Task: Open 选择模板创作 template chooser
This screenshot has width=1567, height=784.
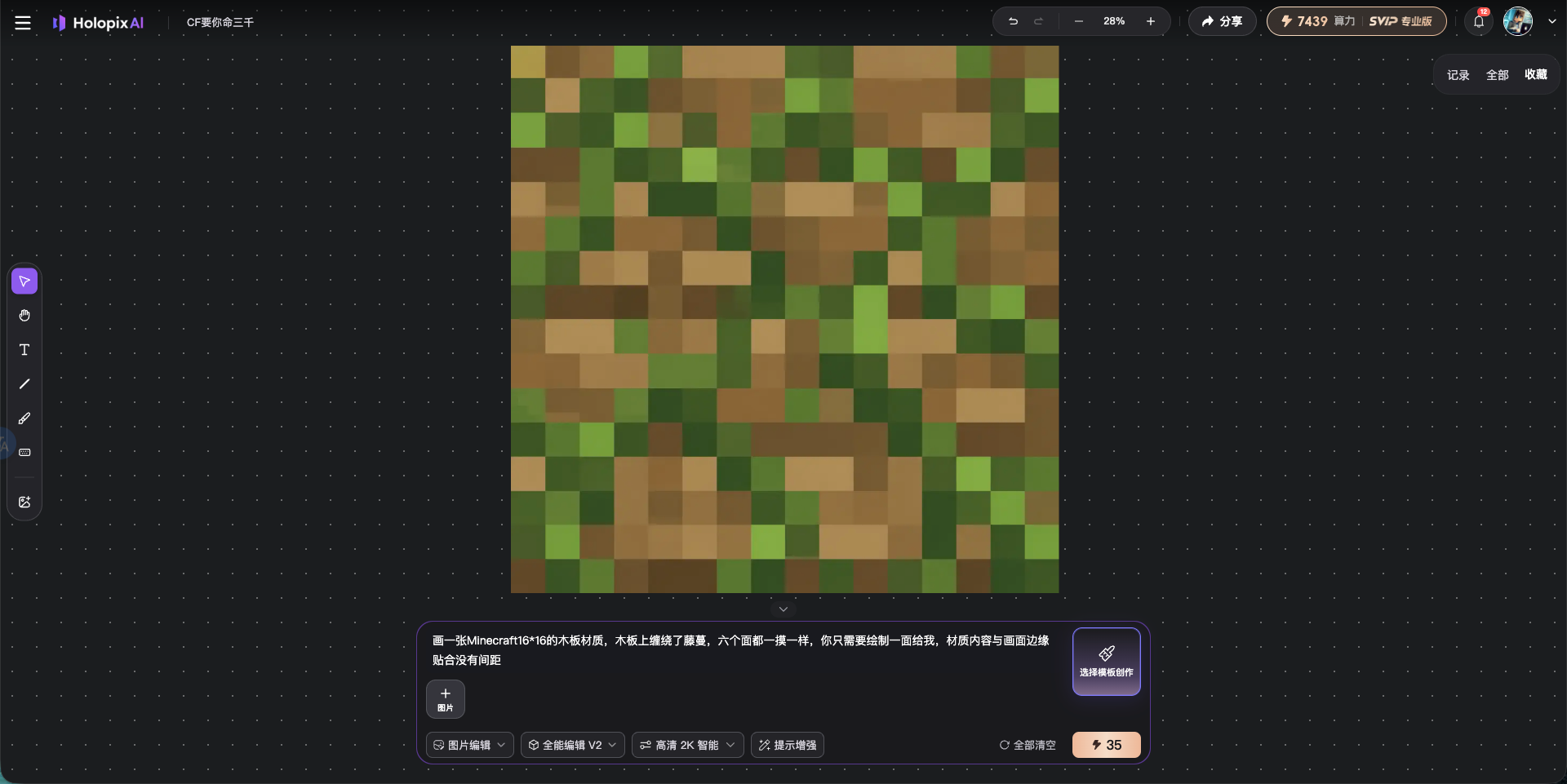Action: (1107, 662)
